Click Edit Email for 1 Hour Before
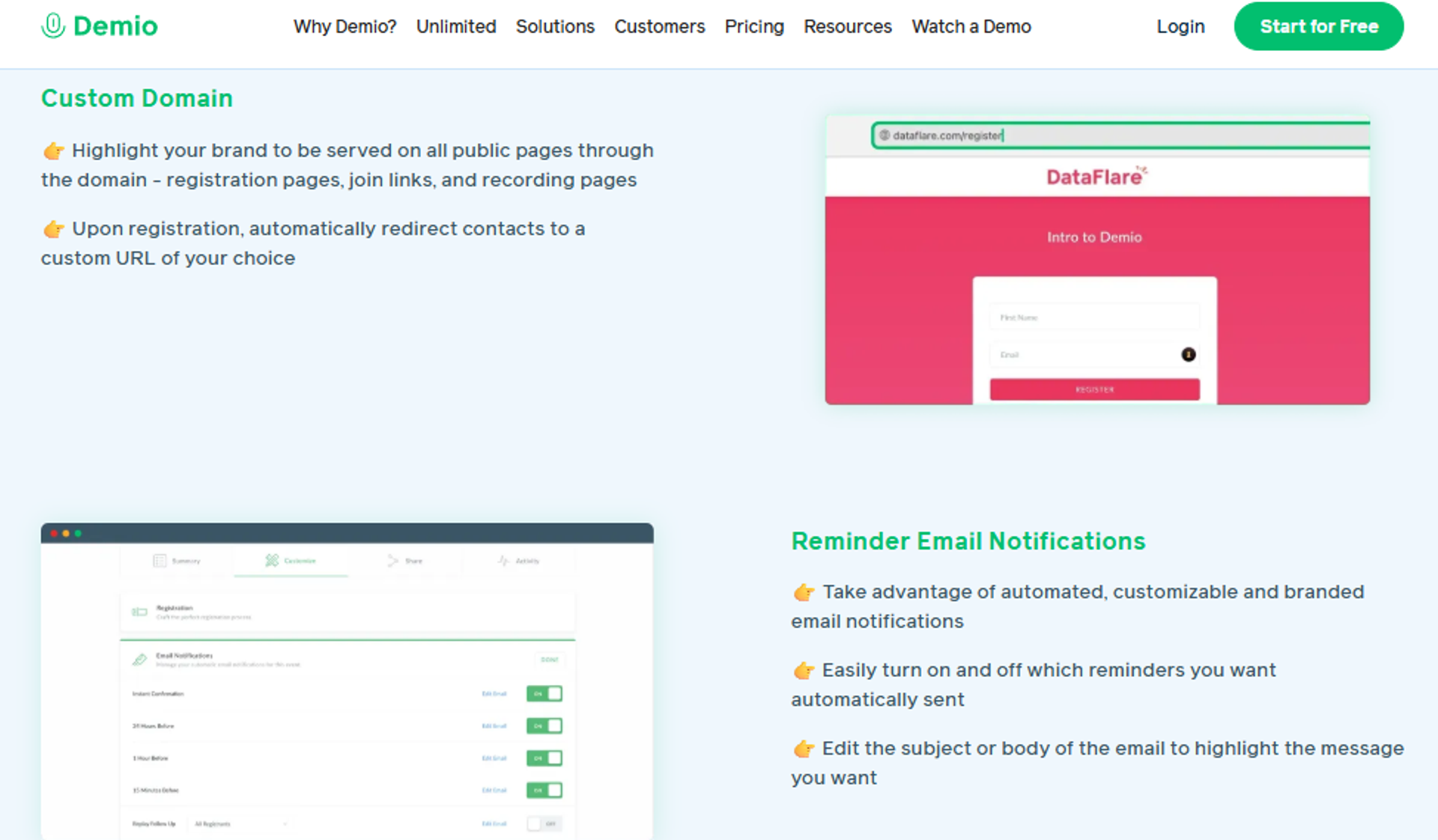The width and height of the screenshot is (1438, 840). 494,758
